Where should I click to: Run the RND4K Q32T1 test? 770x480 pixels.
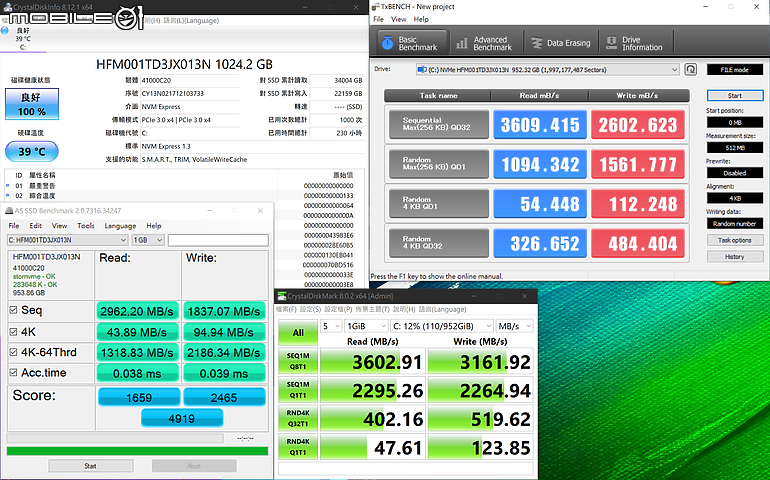(298, 418)
